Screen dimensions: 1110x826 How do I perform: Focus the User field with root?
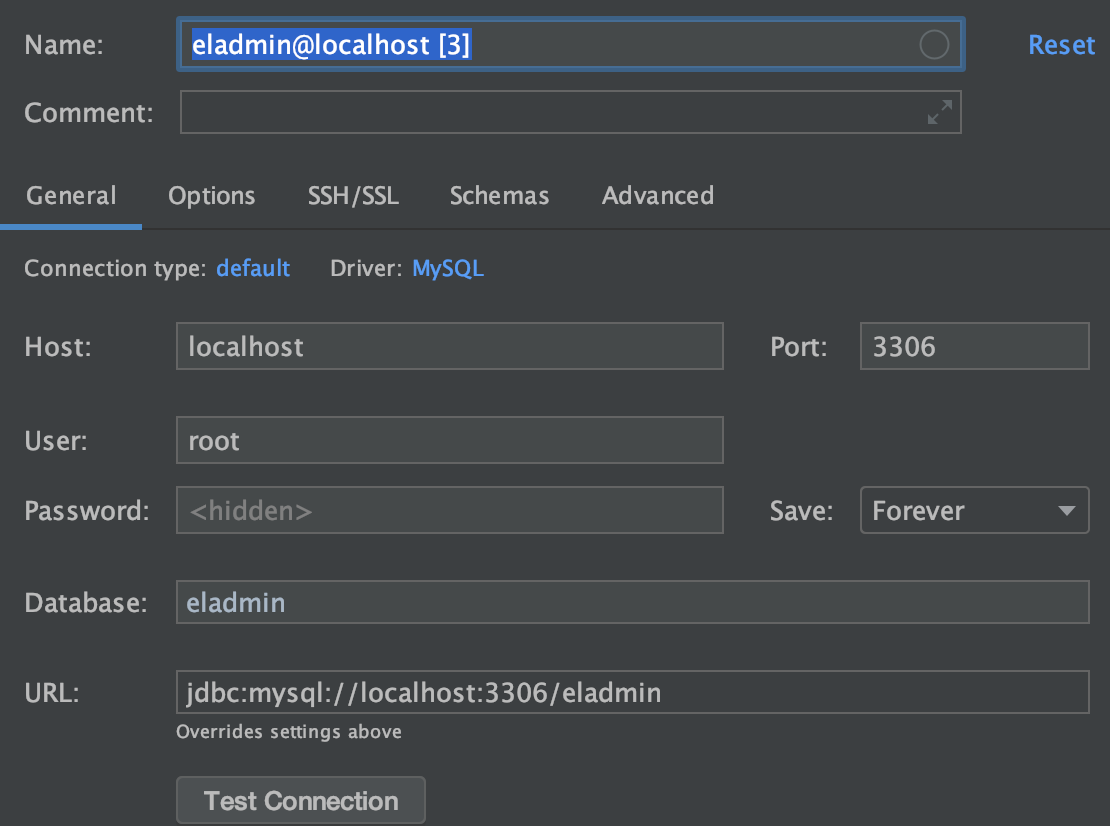(450, 440)
